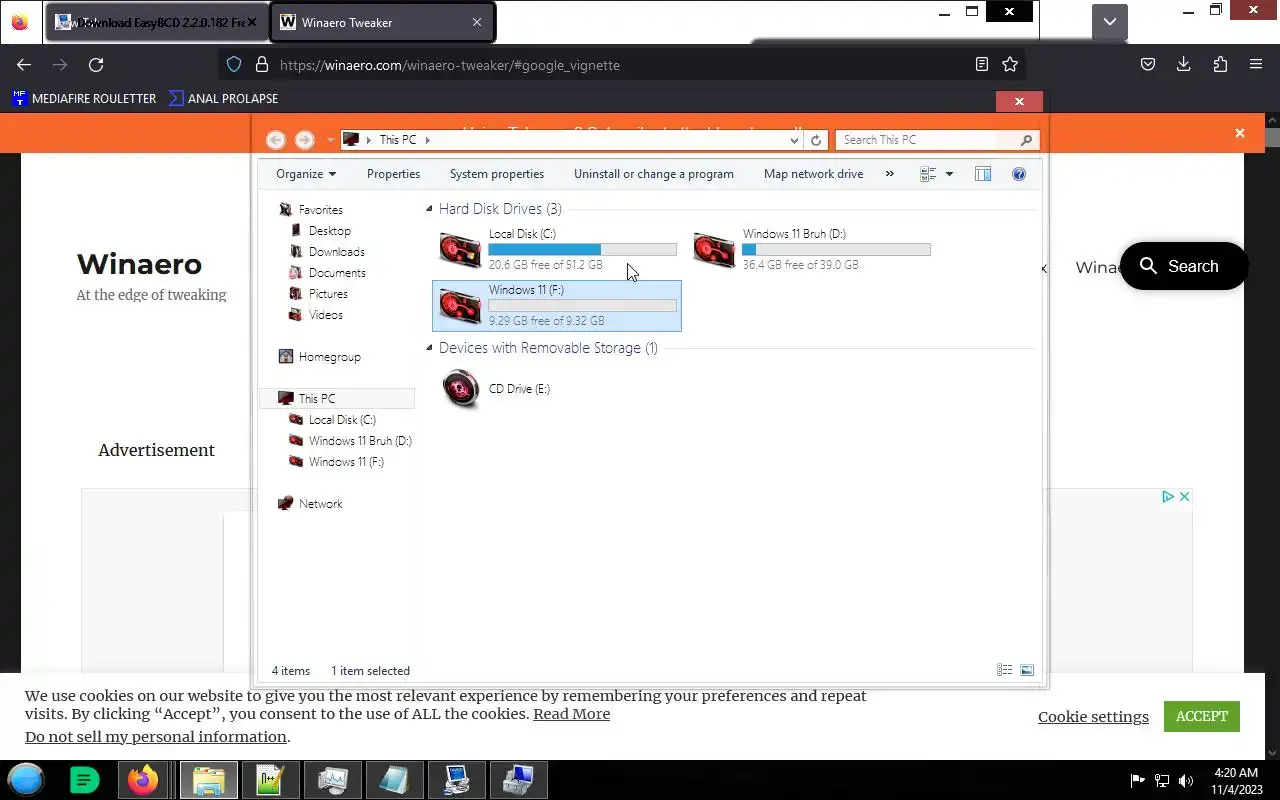Open Firefox list all tabs dropdown
Image resolution: width=1280 pixels, height=800 pixels.
click(x=1109, y=22)
